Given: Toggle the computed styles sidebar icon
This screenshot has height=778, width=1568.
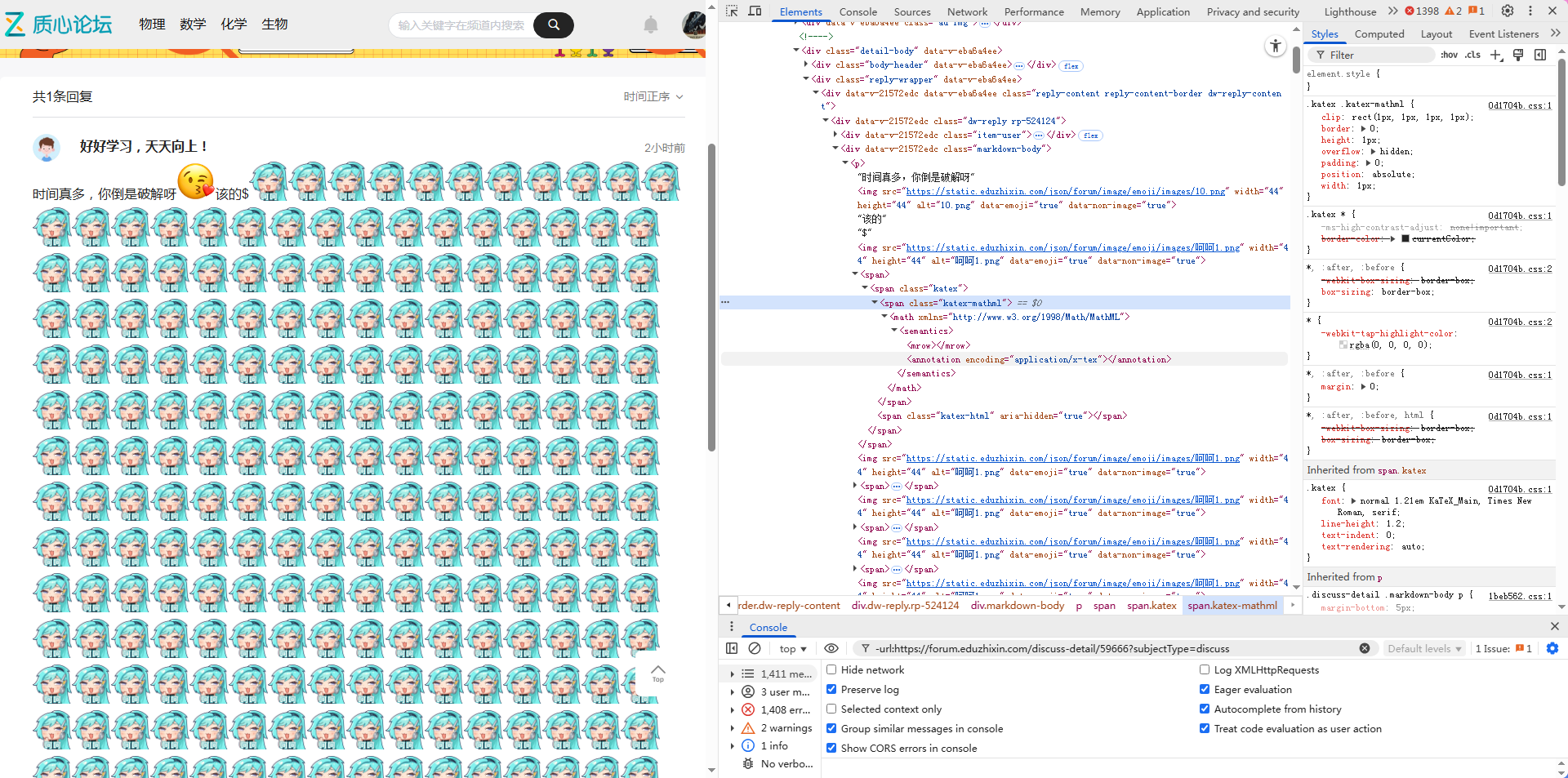Looking at the screenshot, I should (1540, 55).
